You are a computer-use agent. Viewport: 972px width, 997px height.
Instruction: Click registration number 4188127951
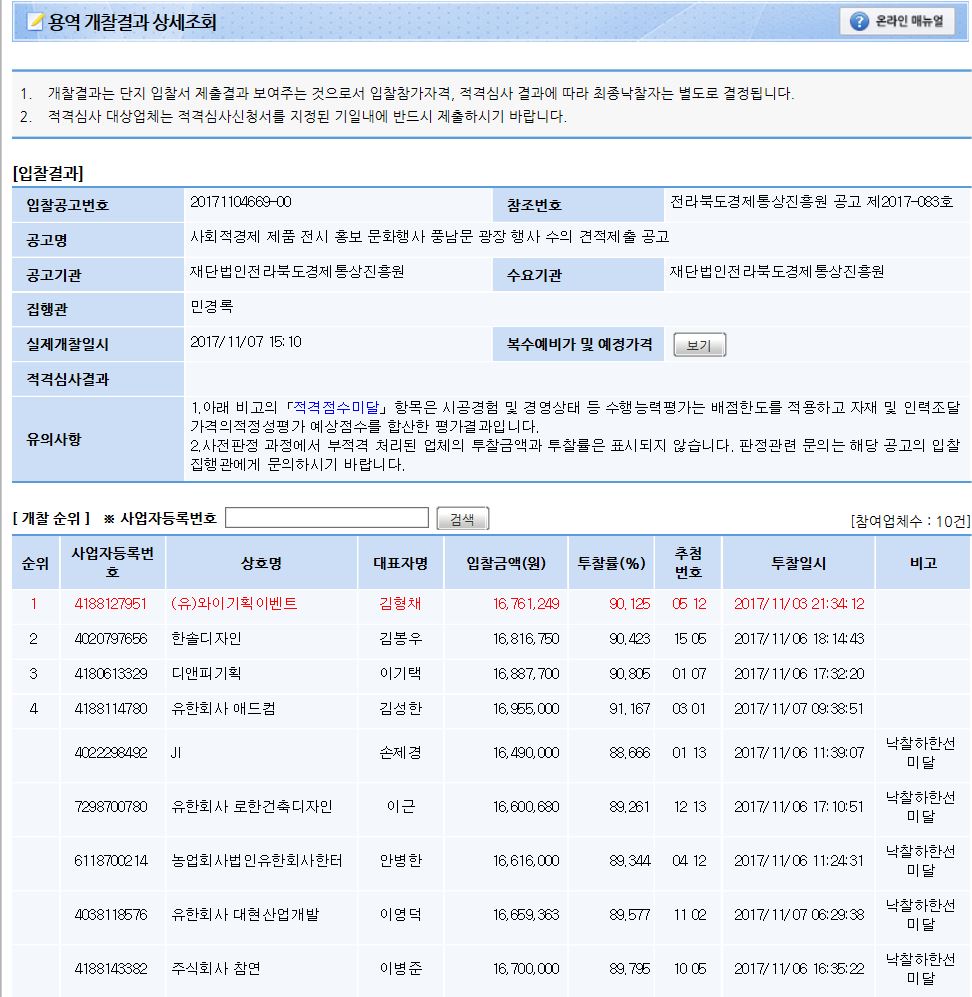[110, 604]
